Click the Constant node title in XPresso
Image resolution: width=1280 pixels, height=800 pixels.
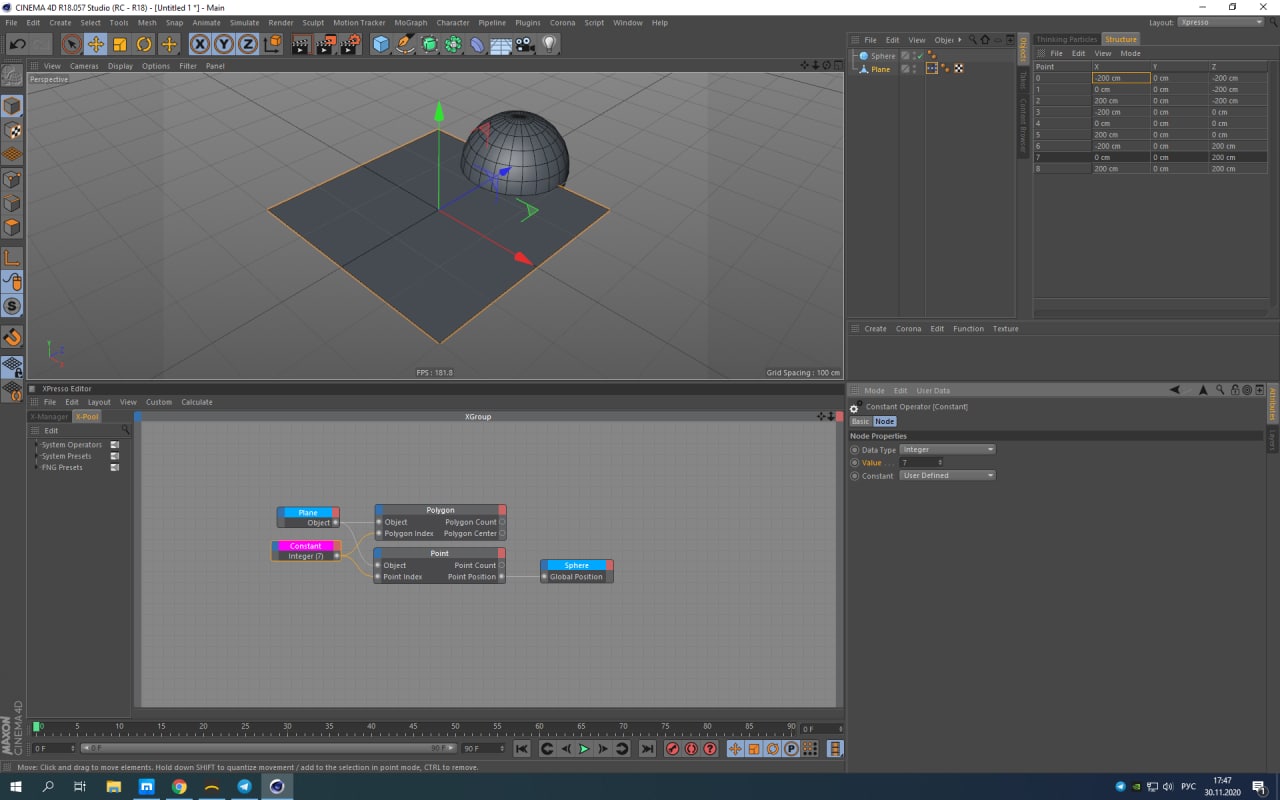pyautogui.click(x=305, y=546)
